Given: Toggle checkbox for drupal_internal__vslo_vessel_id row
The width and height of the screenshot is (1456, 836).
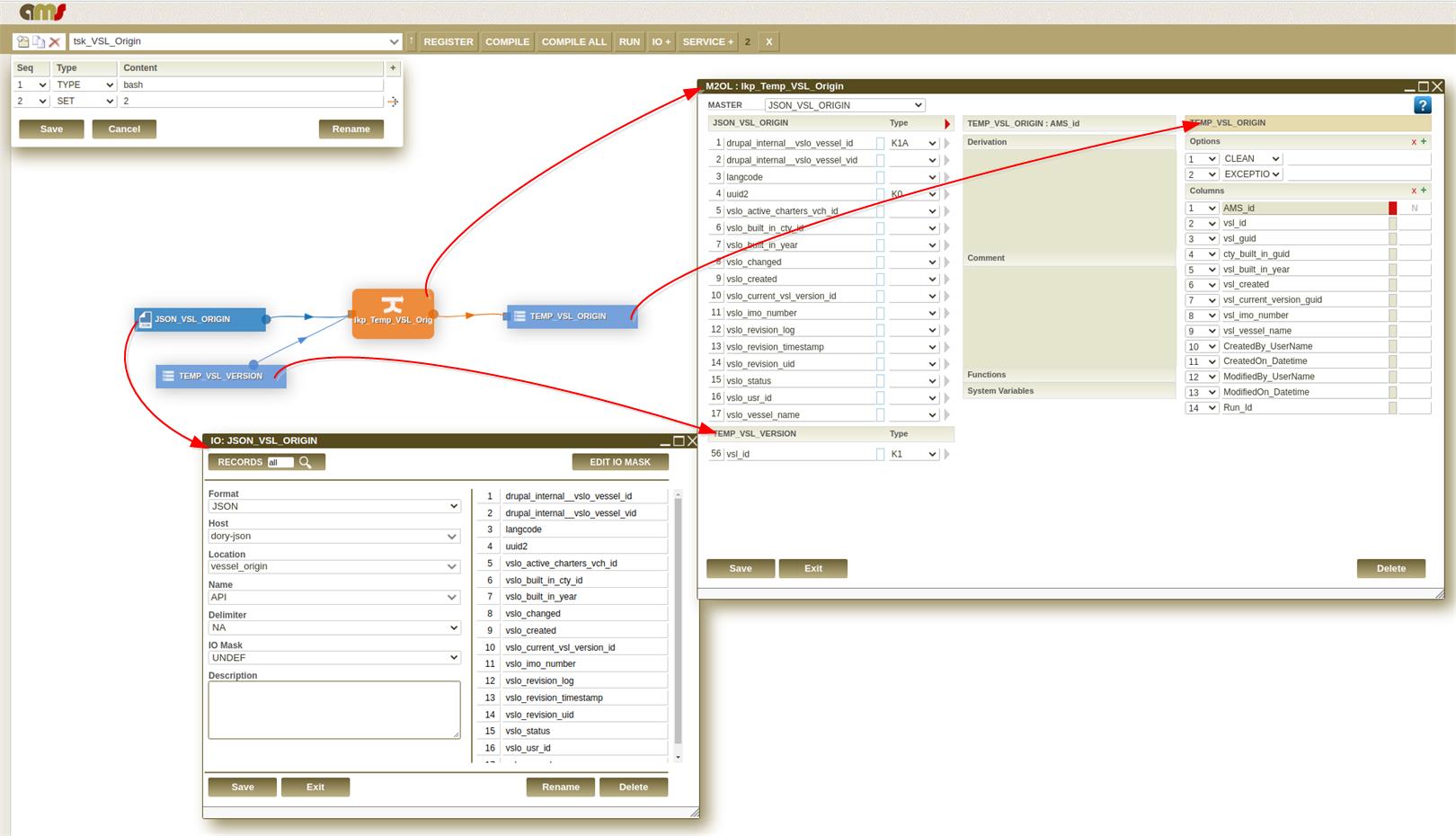Looking at the screenshot, I should (880, 144).
